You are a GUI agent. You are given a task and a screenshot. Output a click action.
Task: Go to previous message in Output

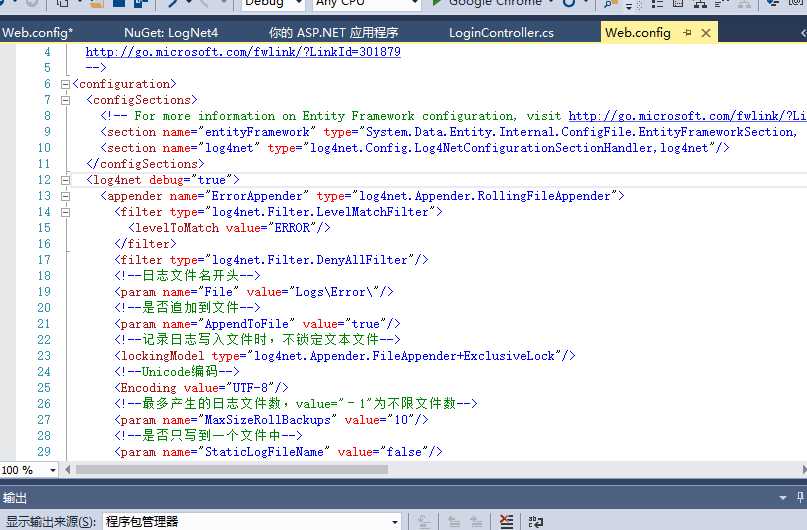(x=454, y=522)
